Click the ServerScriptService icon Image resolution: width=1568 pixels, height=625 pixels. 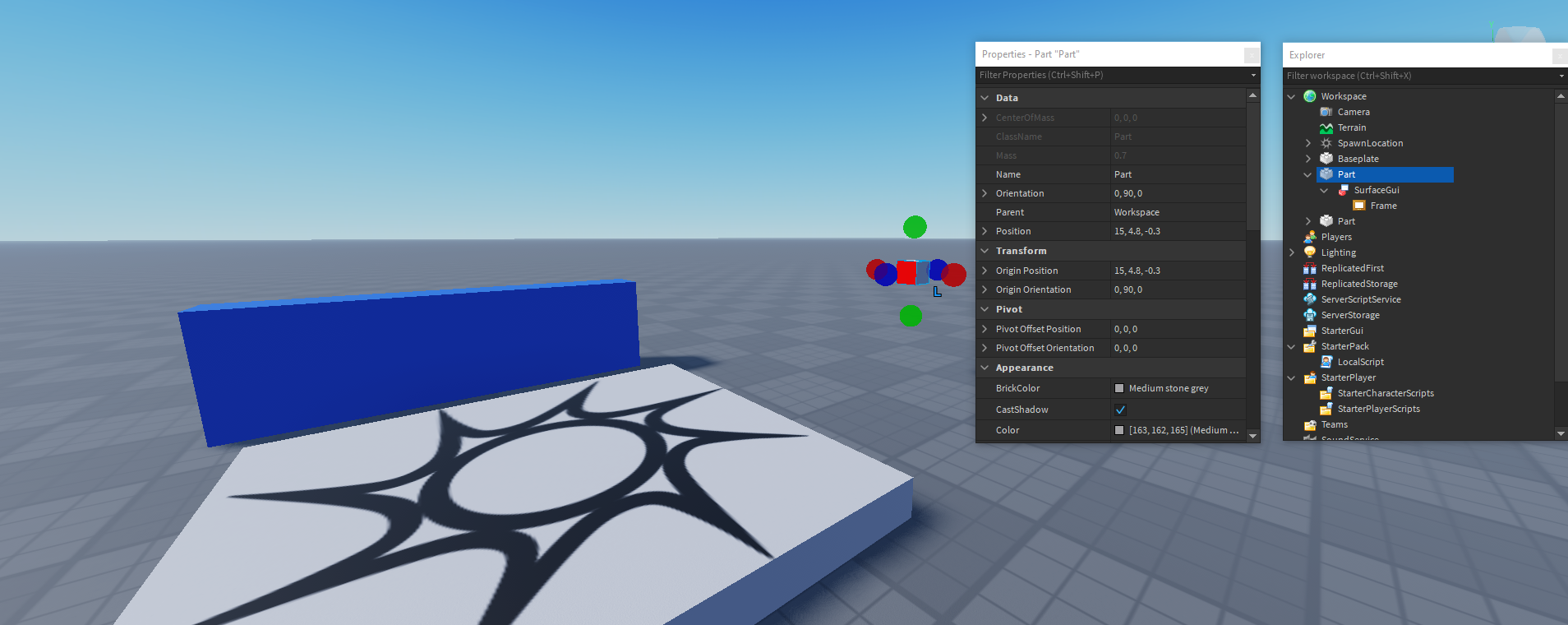(1310, 299)
